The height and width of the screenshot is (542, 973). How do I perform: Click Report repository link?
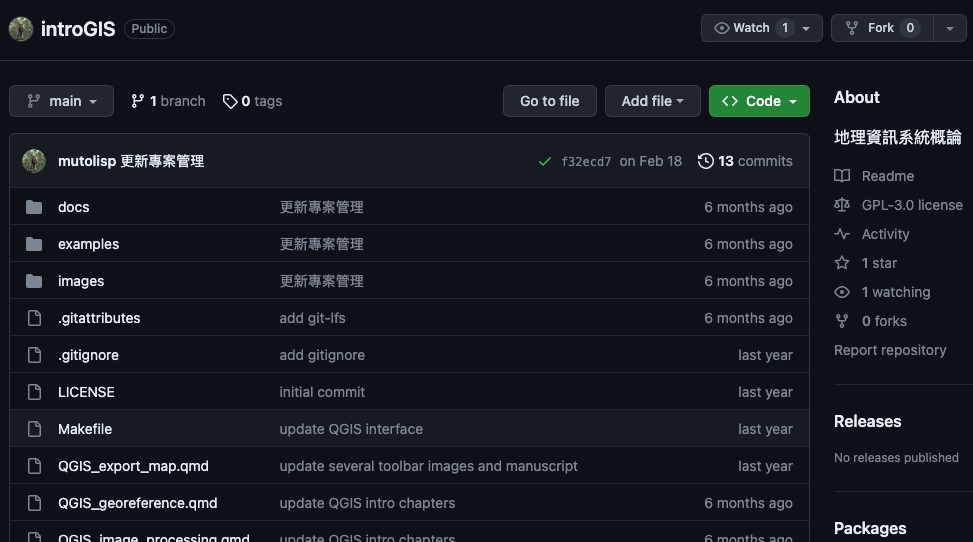tap(890, 350)
